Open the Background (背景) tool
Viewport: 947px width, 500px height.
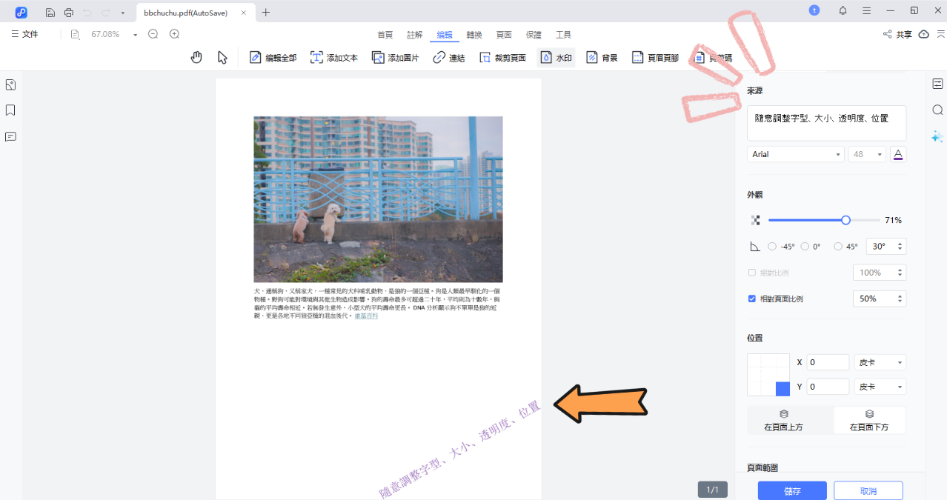point(602,57)
